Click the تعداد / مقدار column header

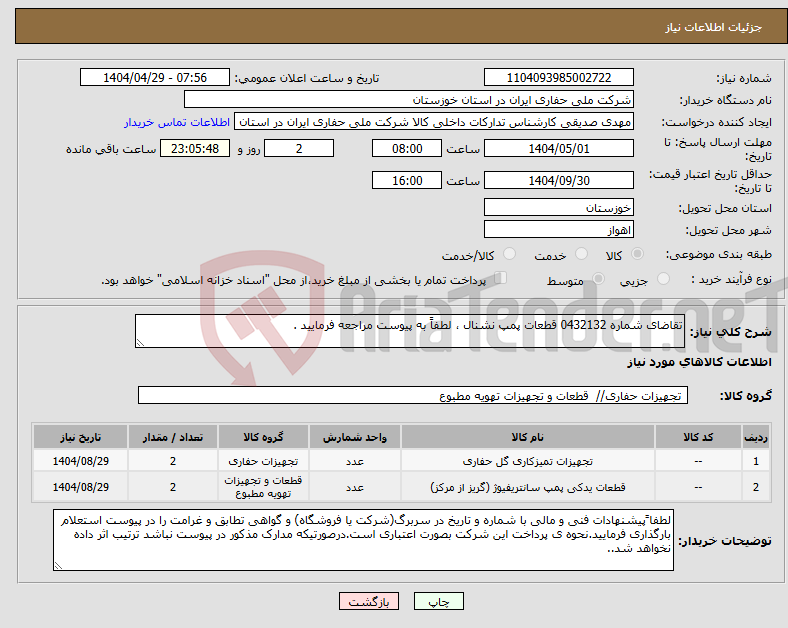[173, 437]
